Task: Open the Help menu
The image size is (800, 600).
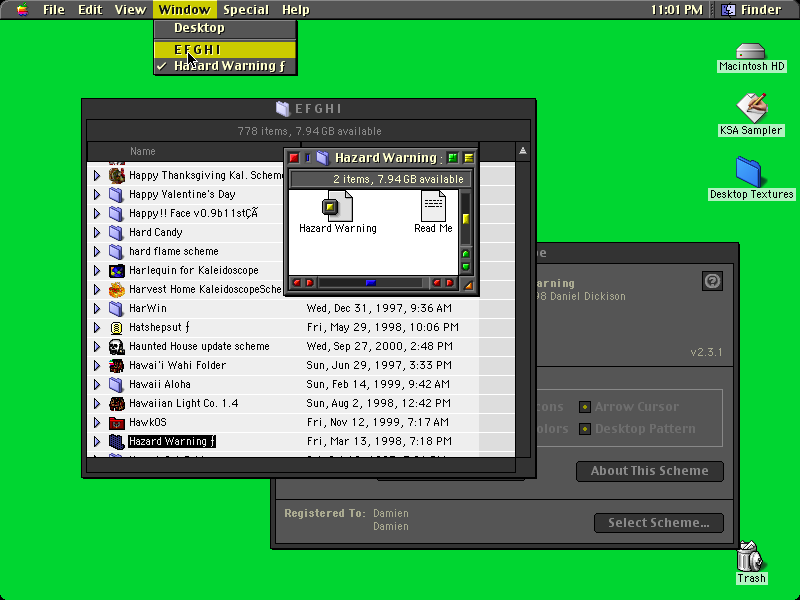Action: (296, 10)
